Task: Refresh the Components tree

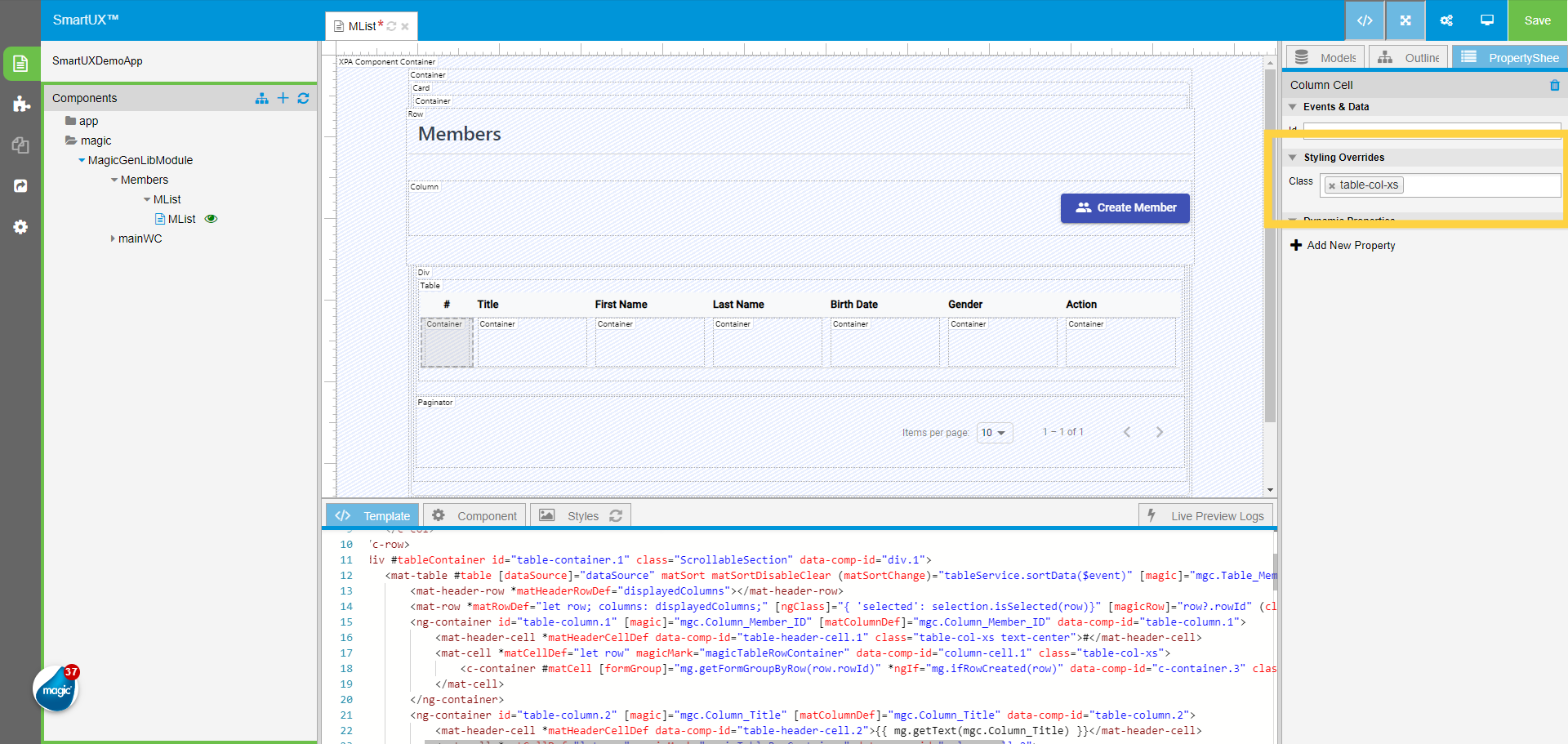Action: [x=303, y=98]
